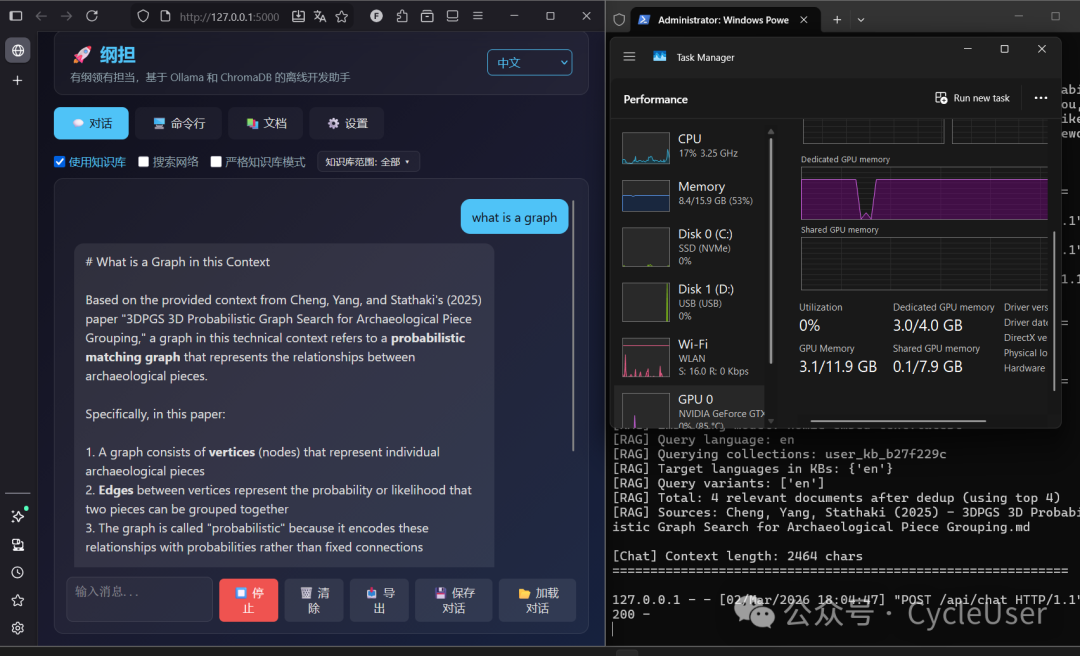Open Task Manager hamburger navigation menu
This screenshot has height=656, width=1080.
[x=629, y=57]
